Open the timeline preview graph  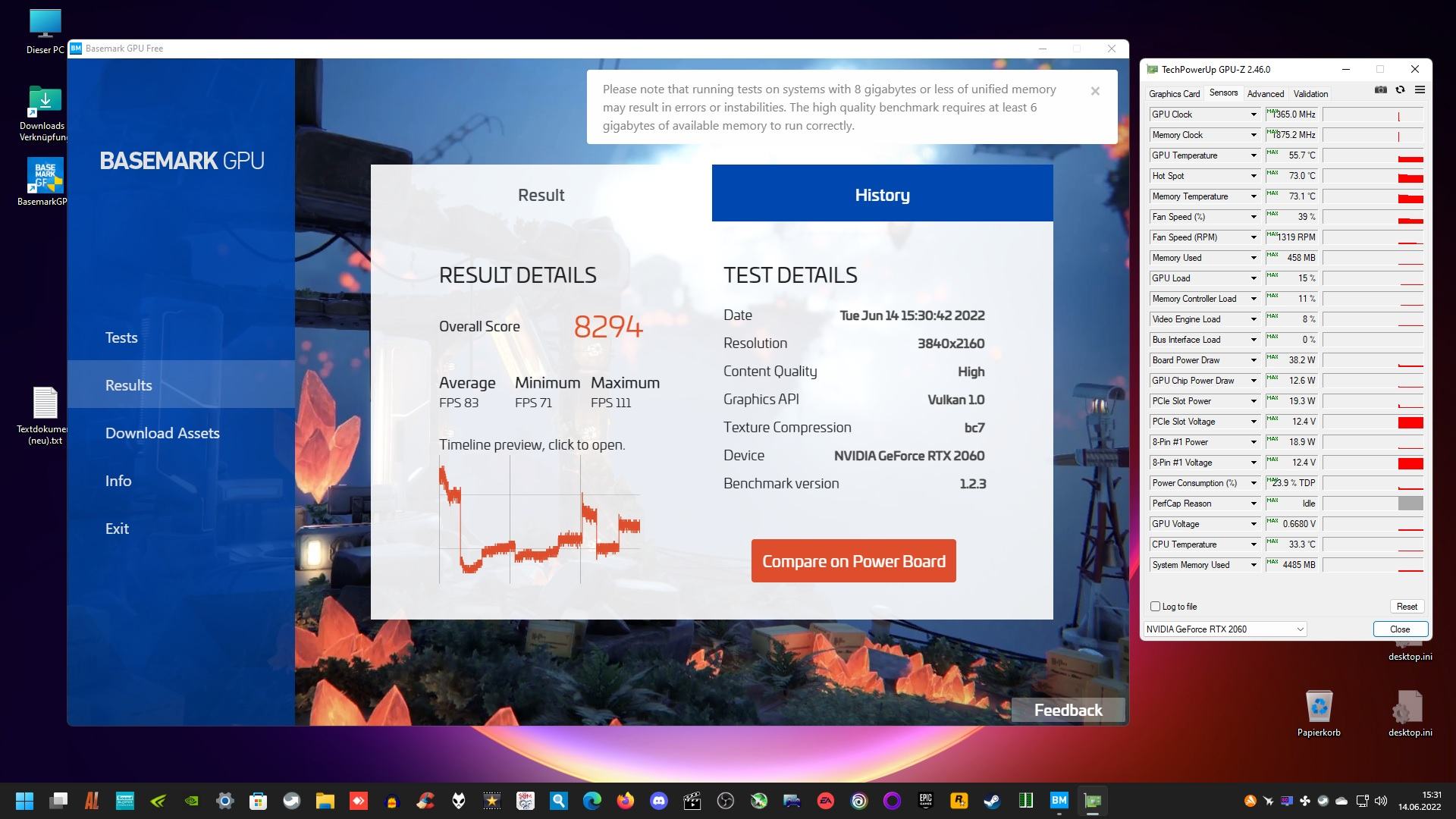pos(540,520)
